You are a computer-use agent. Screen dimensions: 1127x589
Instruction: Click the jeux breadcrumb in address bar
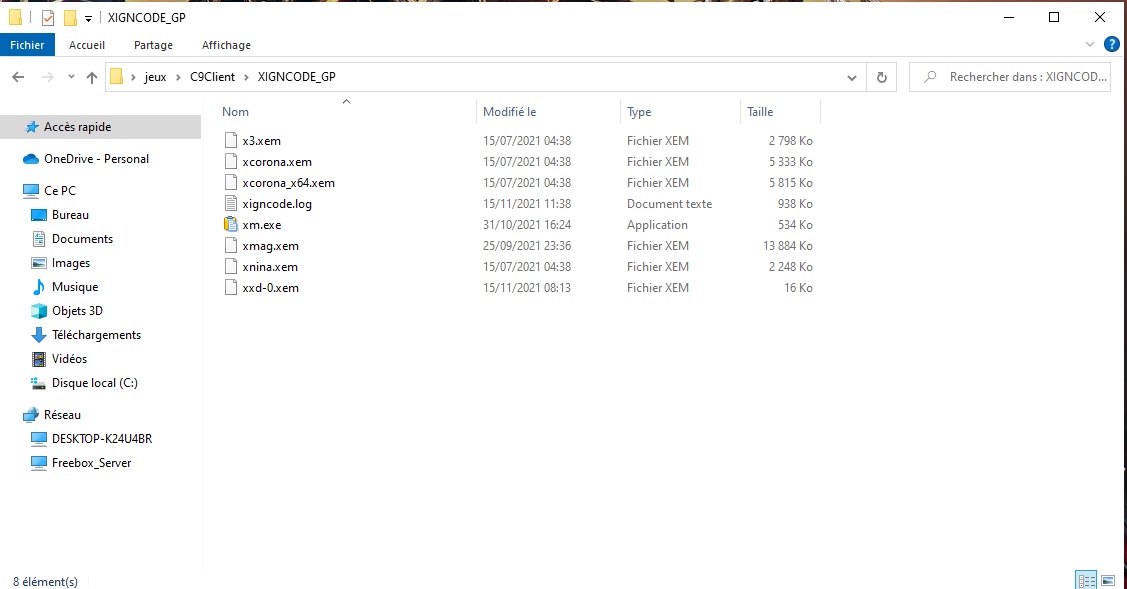pyautogui.click(x=155, y=77)
